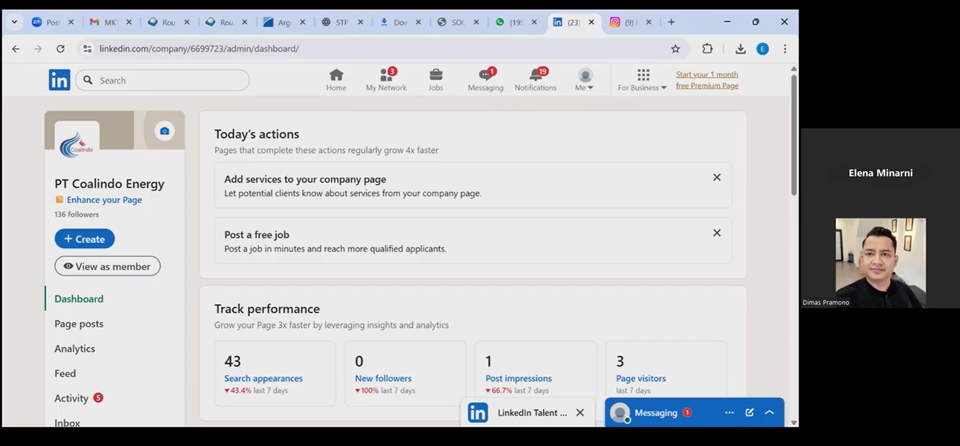The image size is (960, 446).
Task: Bookmark this page with the star icon
Action: pos(675,49)
